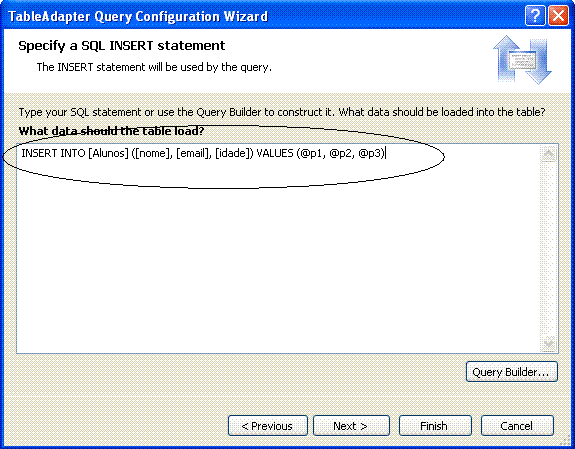Click the SQL box scrollbar up arrow
575x449 pixels.
click(x=549, y=154)
